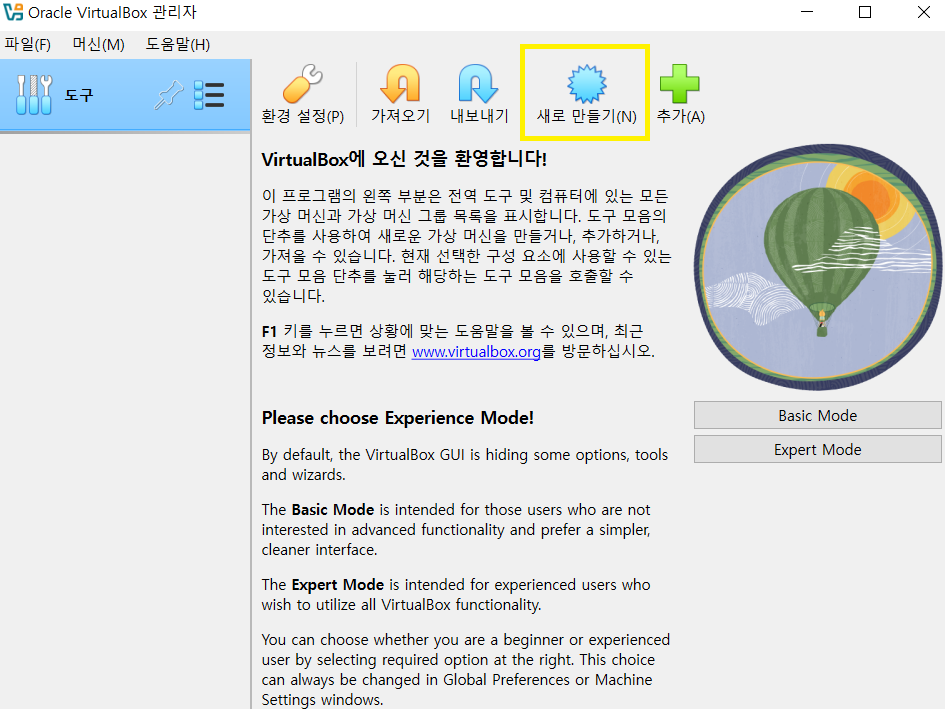945x709 pixels.
Task: Click the 'Please choose Experience Mode!' heading
Action: 398,418
